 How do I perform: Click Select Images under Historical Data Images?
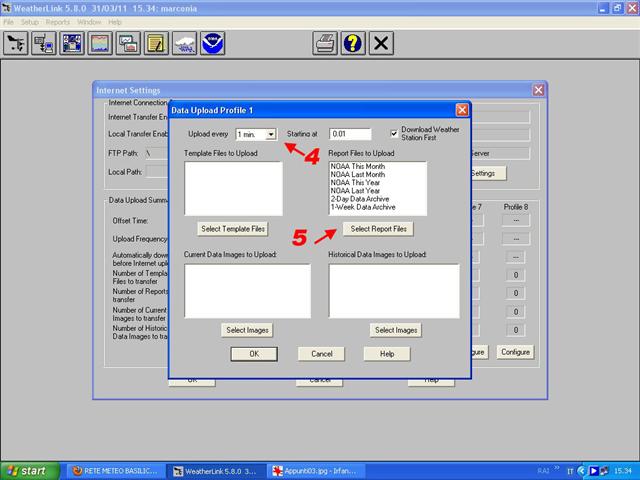click(396, 330)
